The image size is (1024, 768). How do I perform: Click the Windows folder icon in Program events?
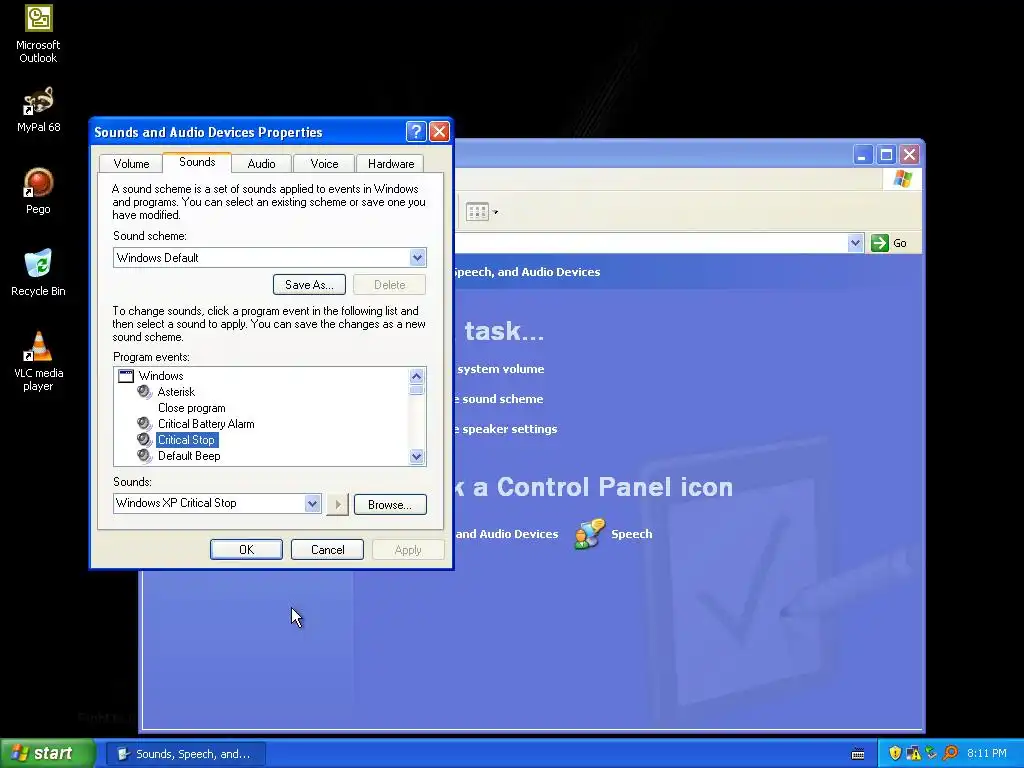tap(126, 376)
